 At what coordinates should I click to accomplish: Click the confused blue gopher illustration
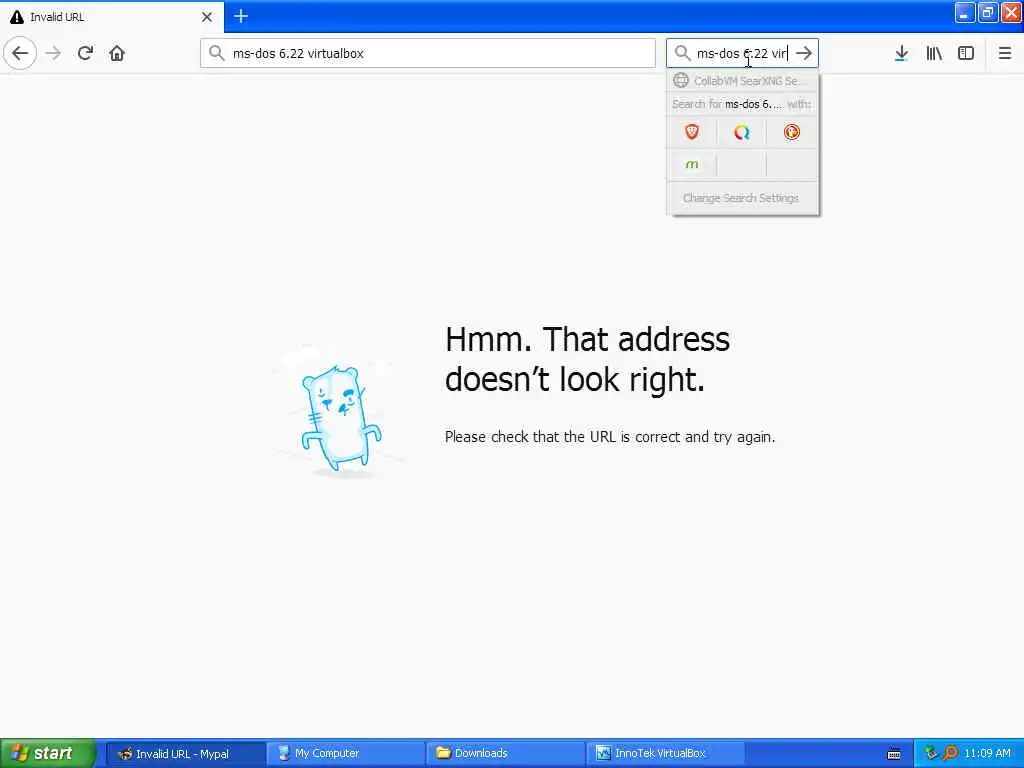[340, 416]
